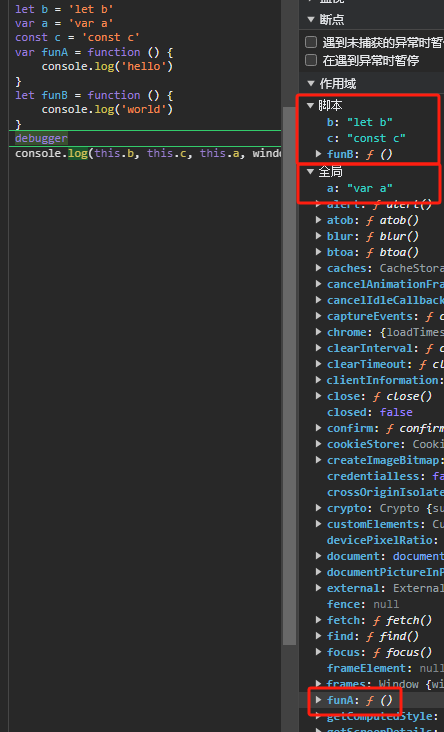The image size is (444, 732).
Task: Expand the captureEvents entry
Action: pyautogui.click(x=318, y=316)
